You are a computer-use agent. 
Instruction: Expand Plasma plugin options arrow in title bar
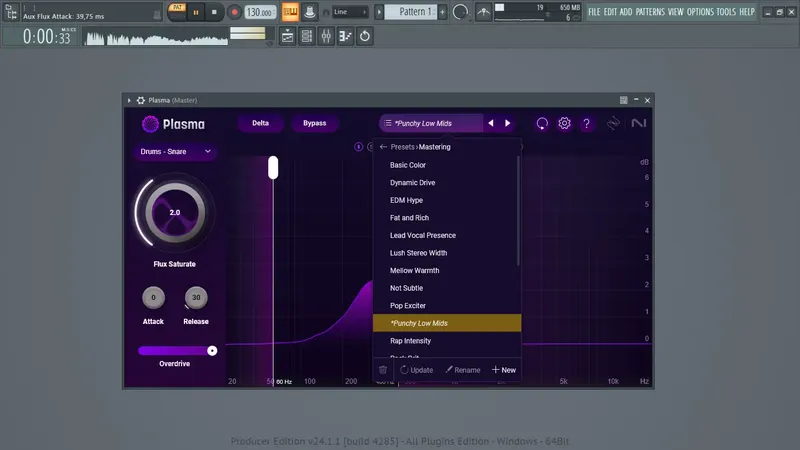pyautogui.click(x=129, y=101)
